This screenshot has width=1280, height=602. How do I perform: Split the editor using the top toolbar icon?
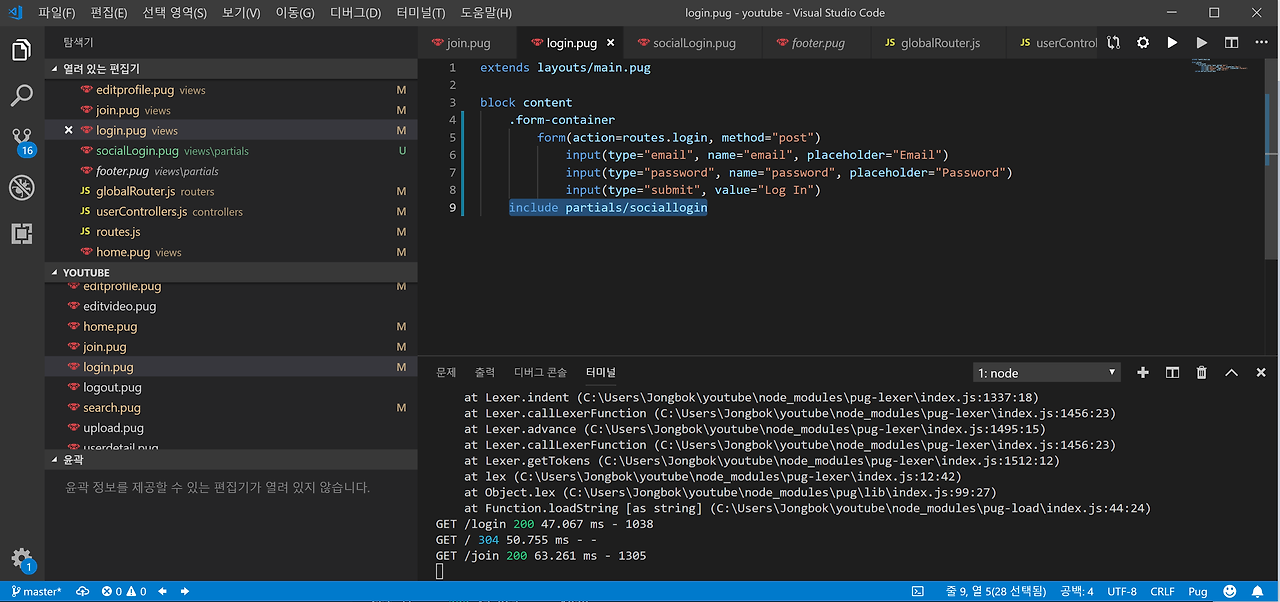[x=1231, y=43]
